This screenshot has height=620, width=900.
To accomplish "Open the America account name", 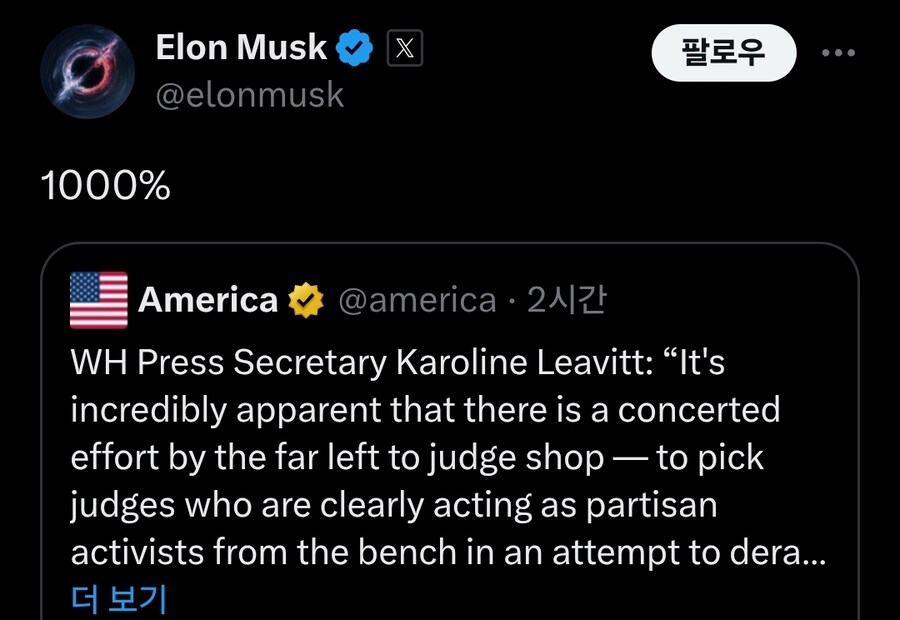I will point(208,300).
